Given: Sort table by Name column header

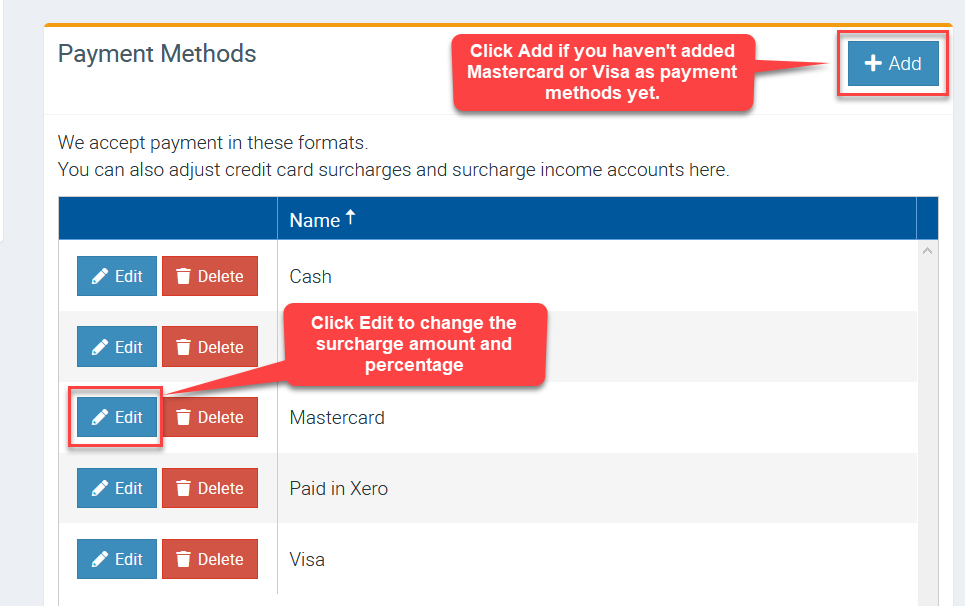Looking at the screenshot, I should tap(315, 220).
